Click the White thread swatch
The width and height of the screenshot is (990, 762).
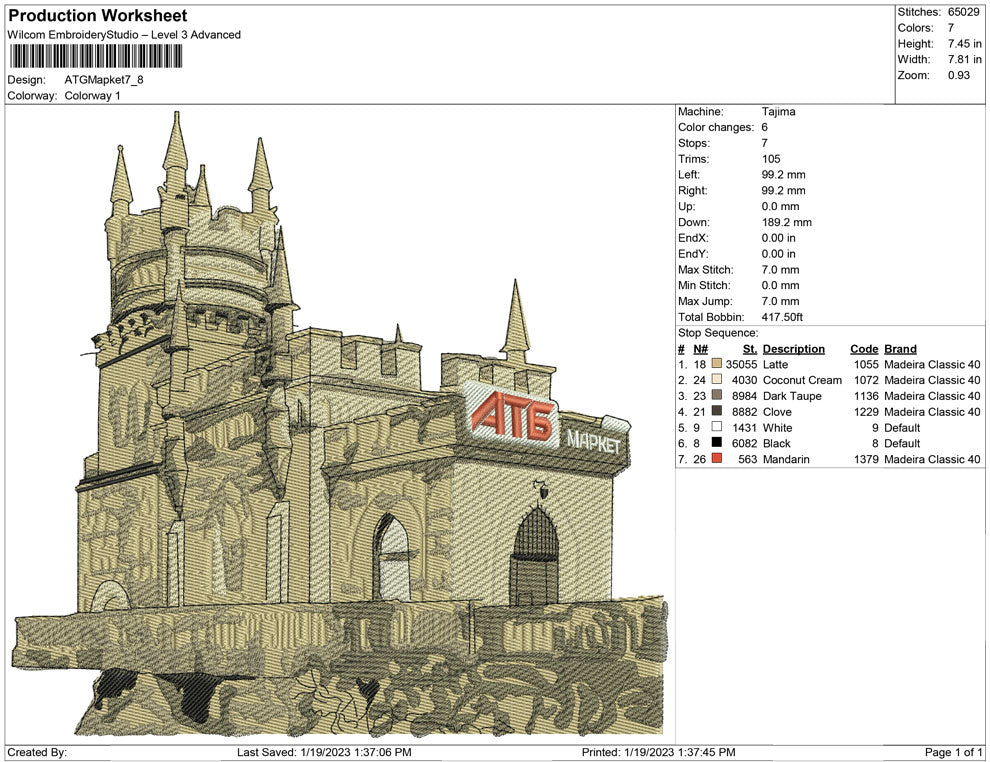[717, 428]
